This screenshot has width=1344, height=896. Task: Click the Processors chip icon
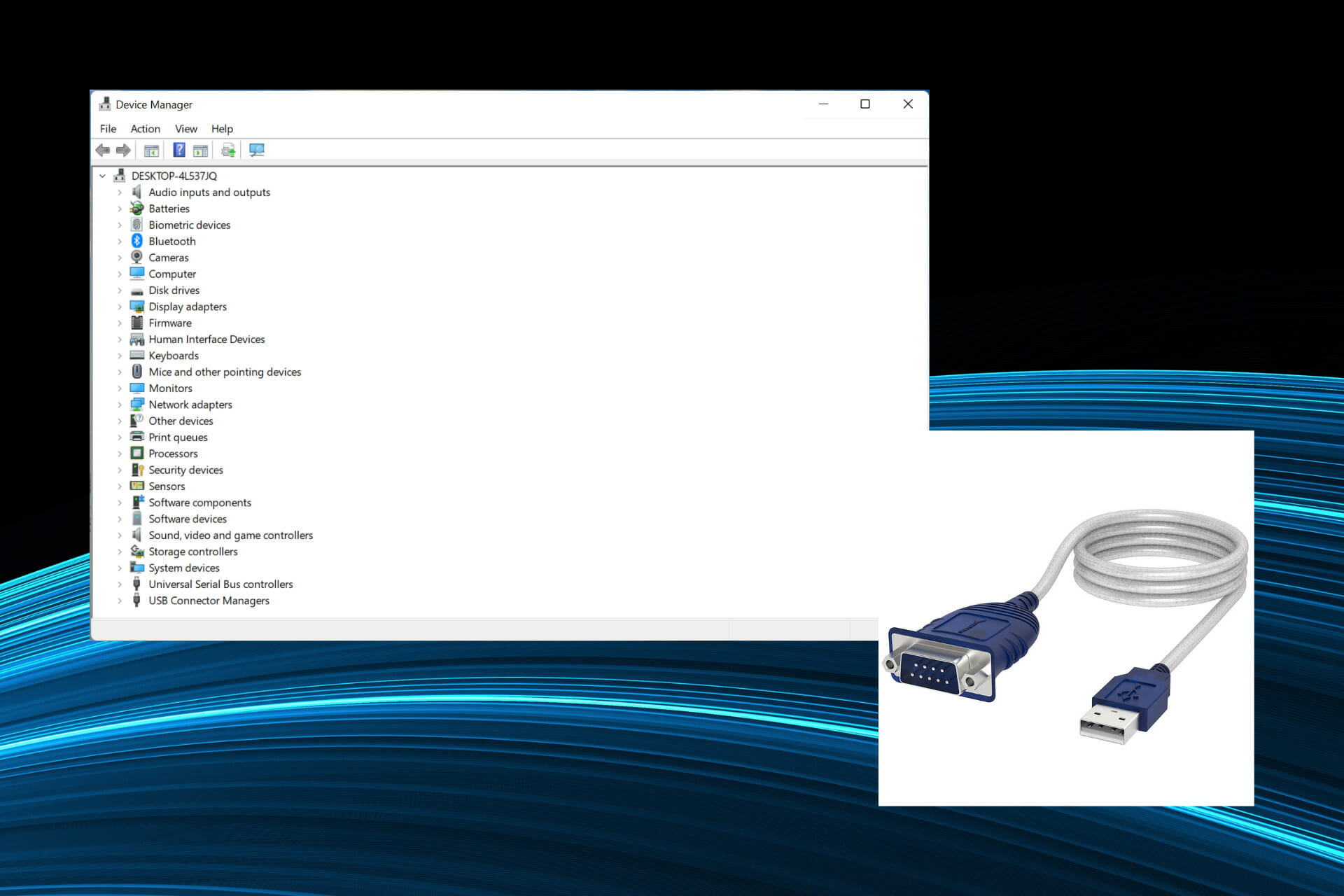(x=137, y=453)
